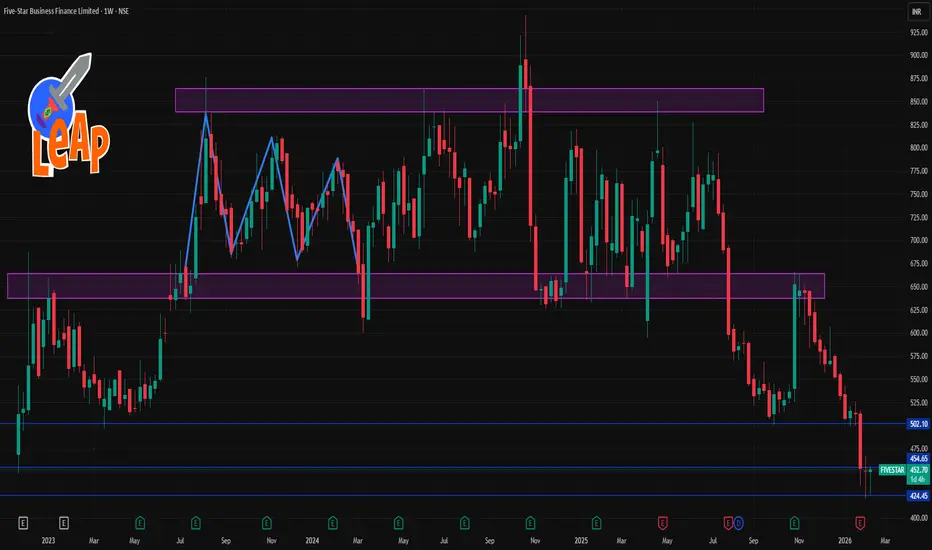Open the green earnings marker near Nov 2025
Screen dimensions: 932x550
794,523
